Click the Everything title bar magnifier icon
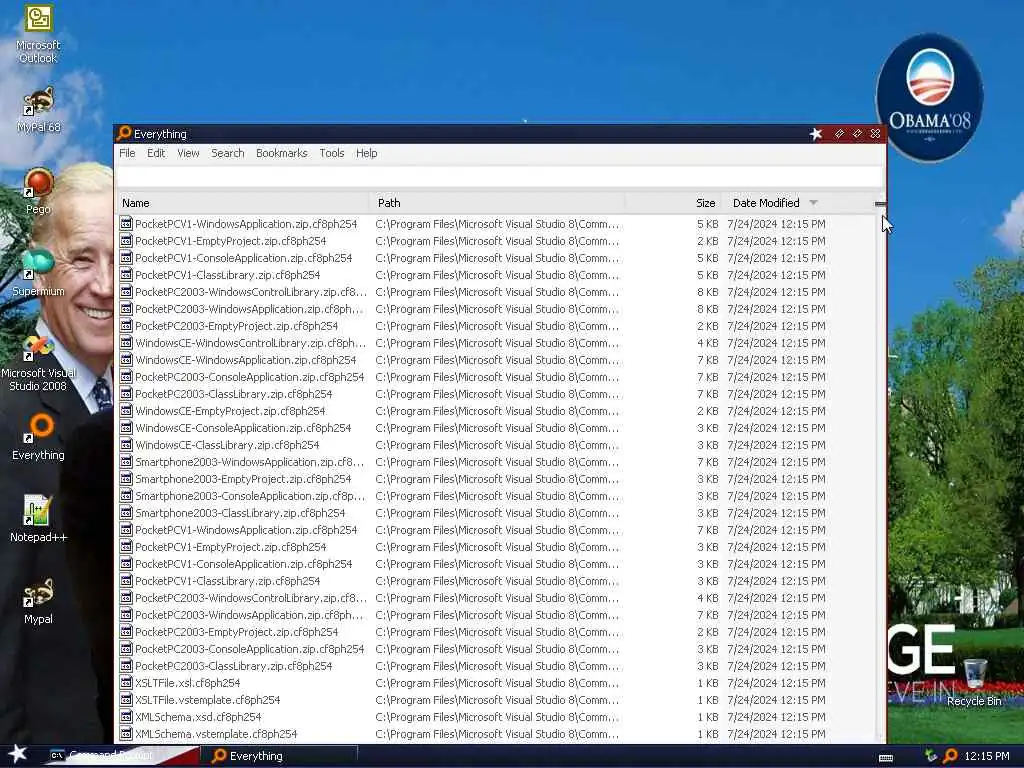 [x=124, y=133]
